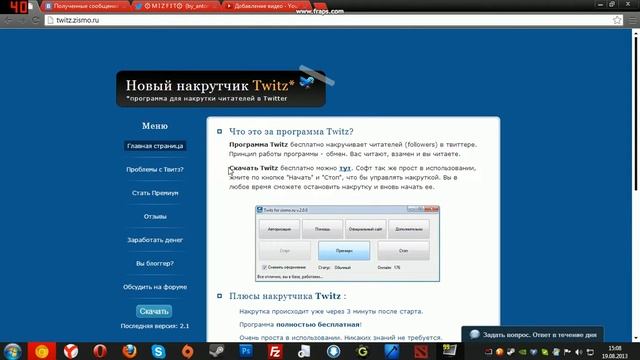Switch to the MIZFIT Twitter tab

pyautogui.click(x=175, y=6)
